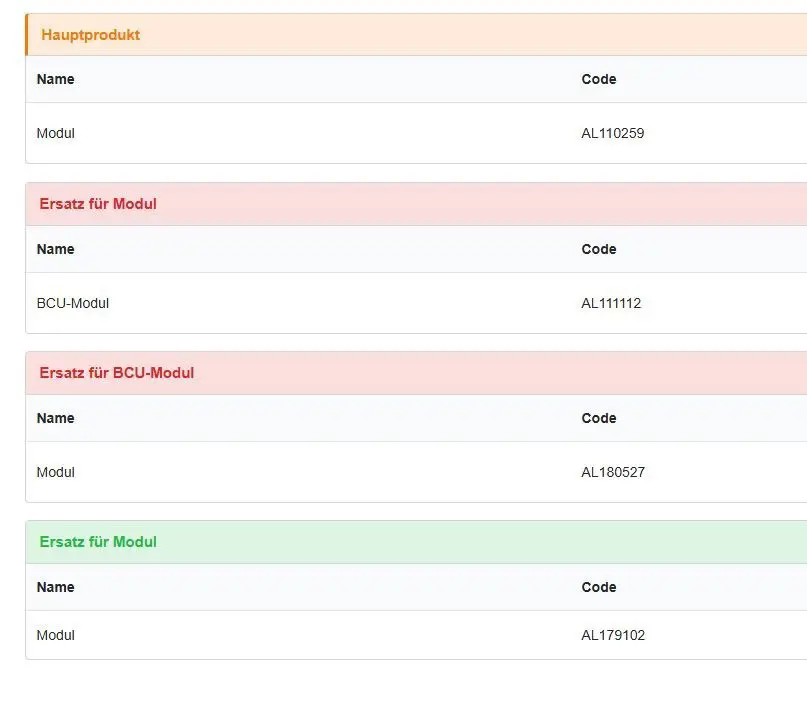
Task: Click Code header above AL111112
Action: pyautogui.click(x=599, y=249)
